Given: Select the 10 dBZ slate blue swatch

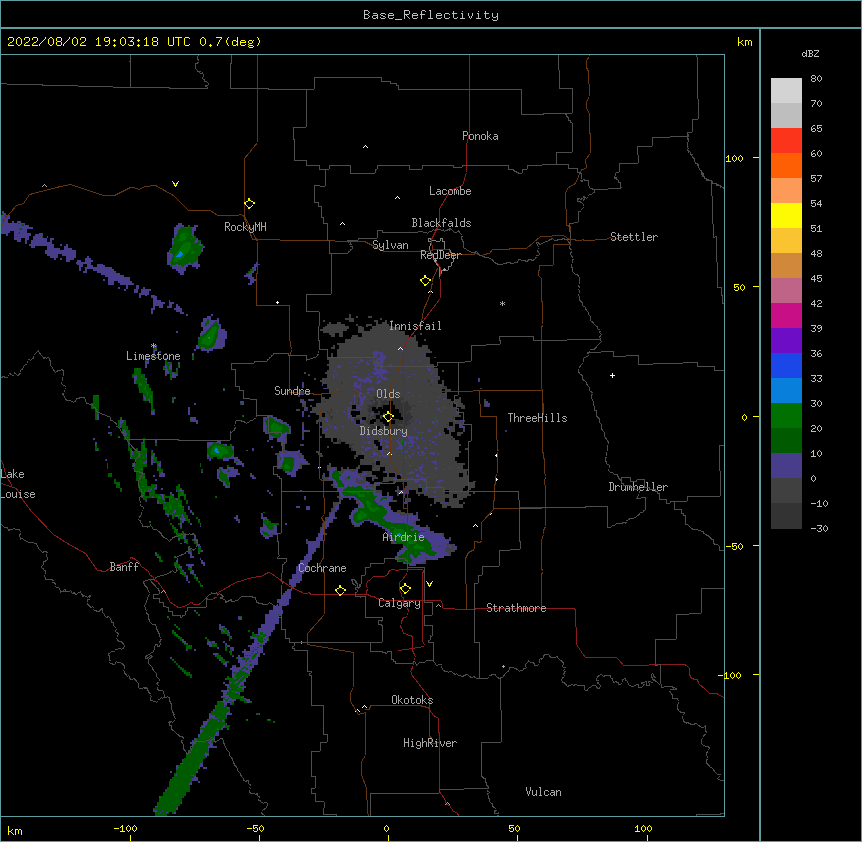Looking at the screenshot, I should 786,466.
